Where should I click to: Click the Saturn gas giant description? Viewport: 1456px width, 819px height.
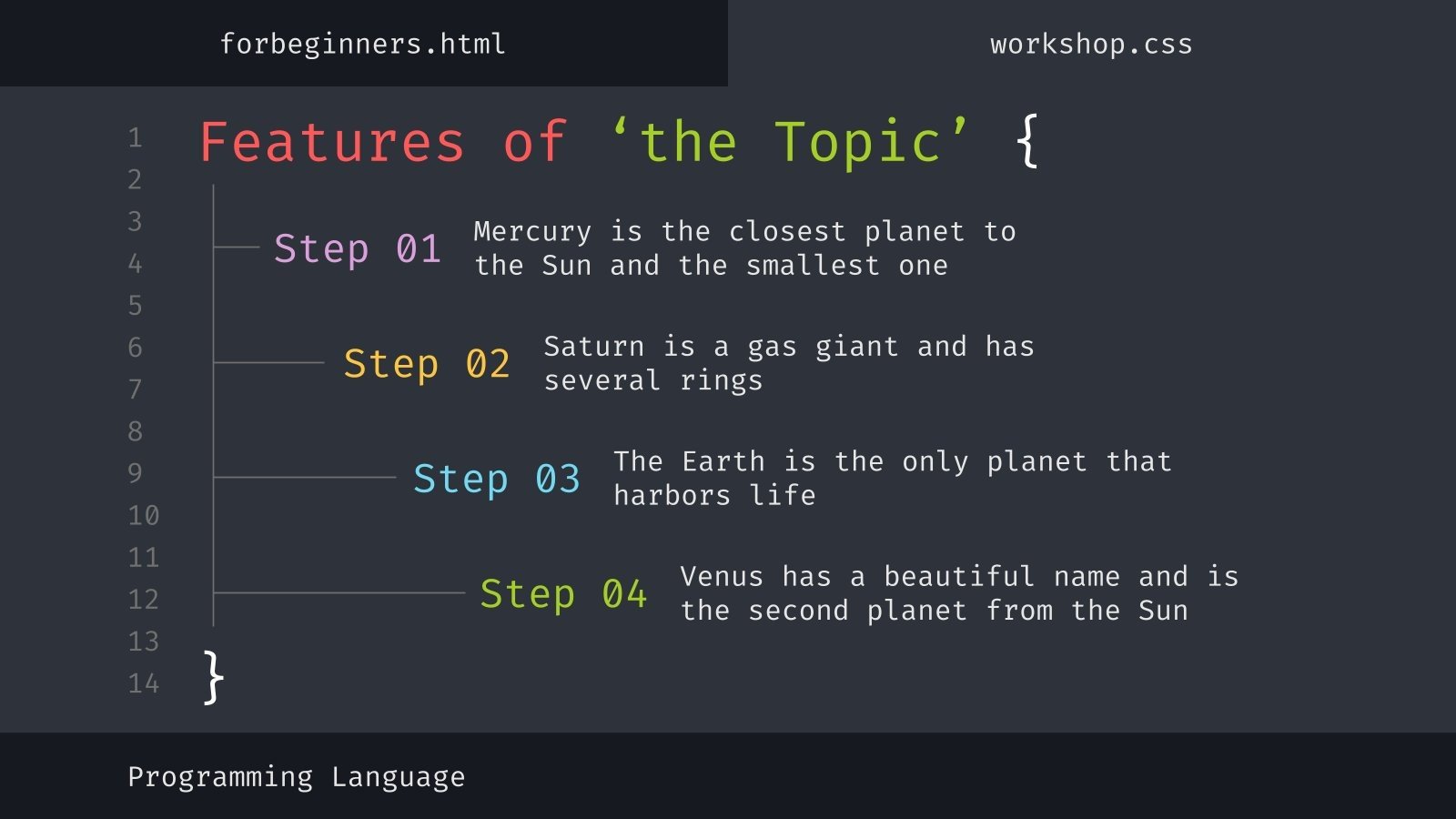pos(788,363)
